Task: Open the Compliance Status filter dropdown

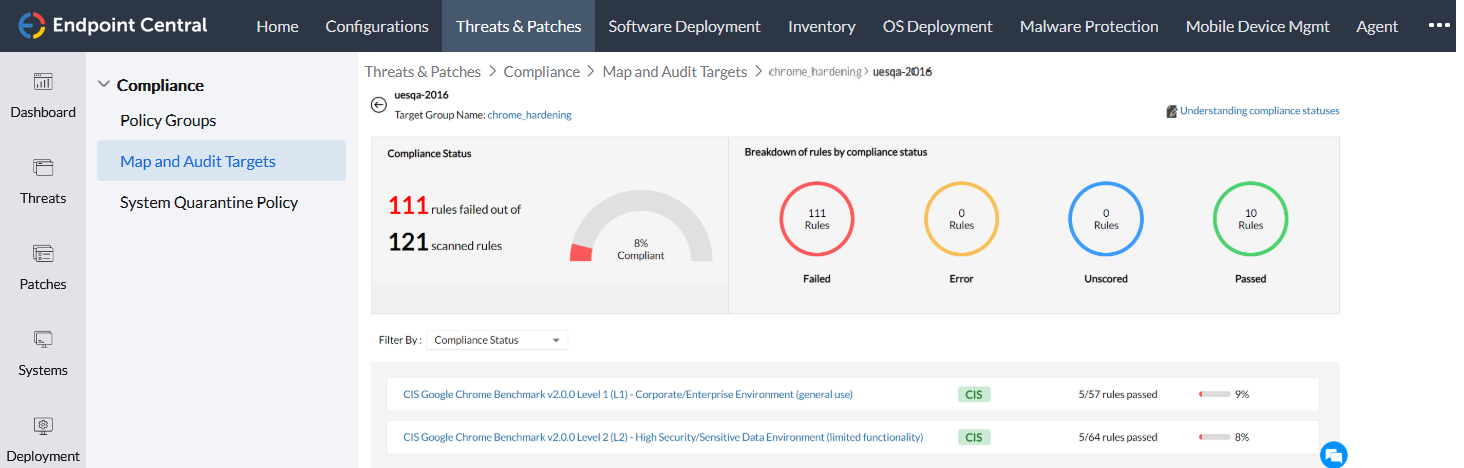Action: pos(497,340)
